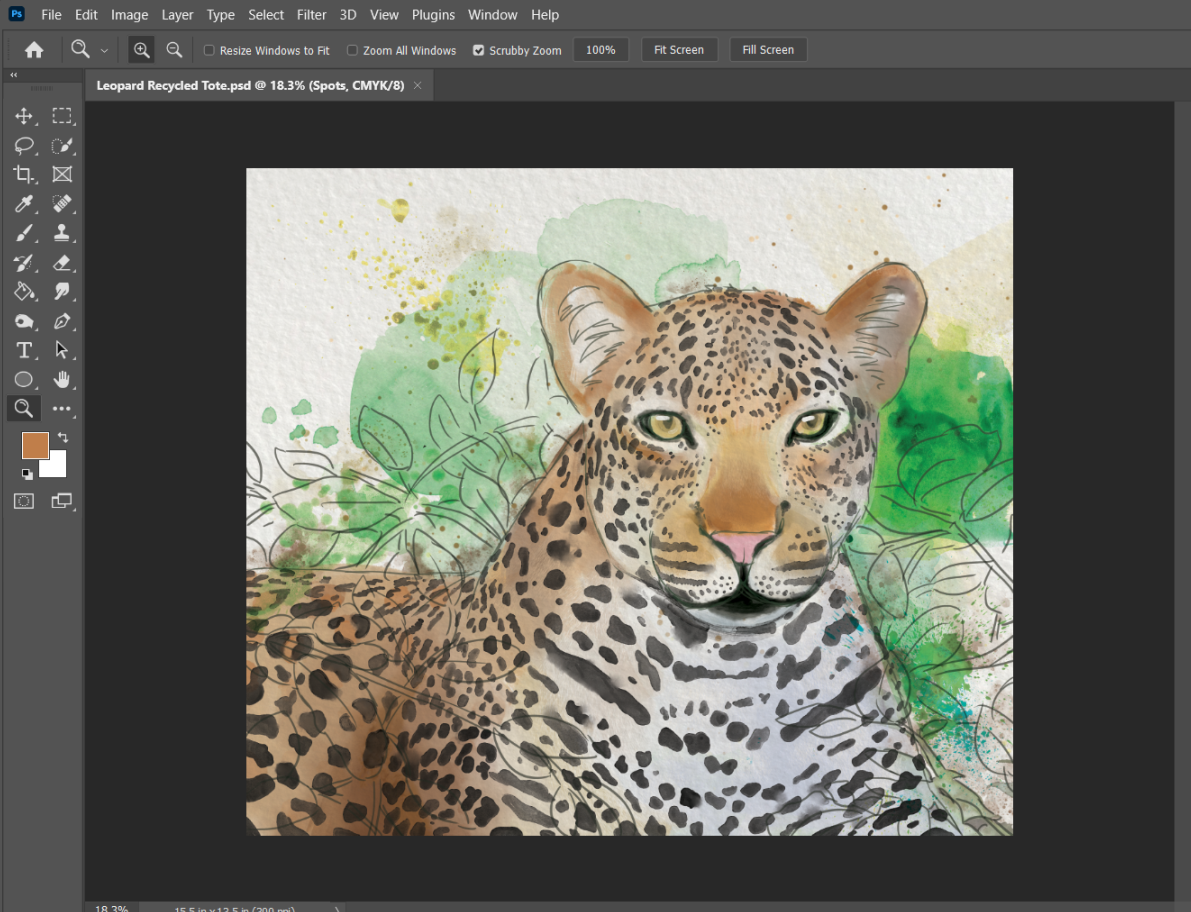Open the Layer menu

[x=177, y=15]
